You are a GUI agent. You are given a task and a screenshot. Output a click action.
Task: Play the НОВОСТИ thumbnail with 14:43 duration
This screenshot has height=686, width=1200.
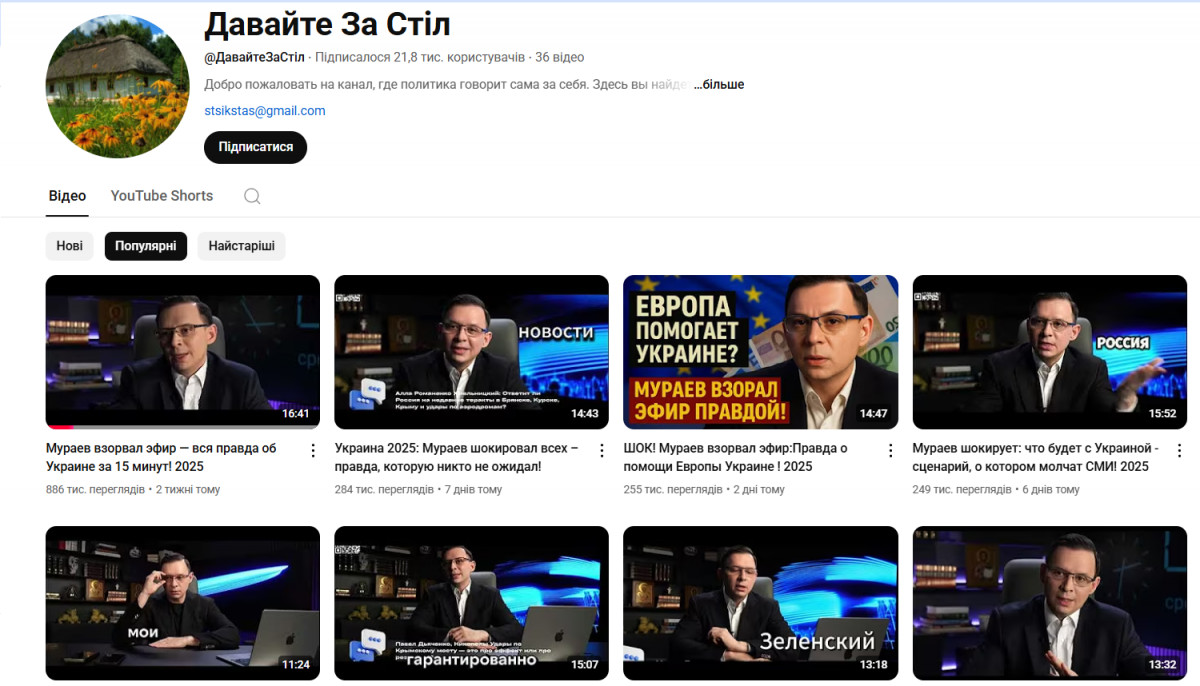pyautogui.click(x=472, y=352)
